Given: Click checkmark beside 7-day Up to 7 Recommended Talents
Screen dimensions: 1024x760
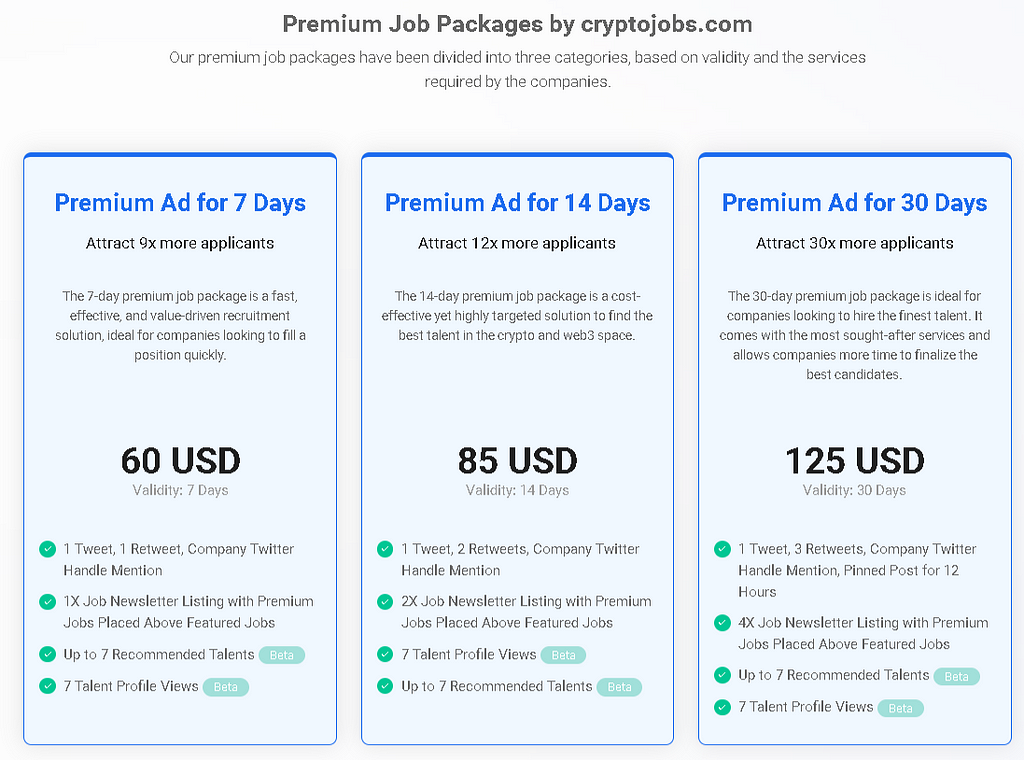Looking at the screenshot, I should [48, 654].
